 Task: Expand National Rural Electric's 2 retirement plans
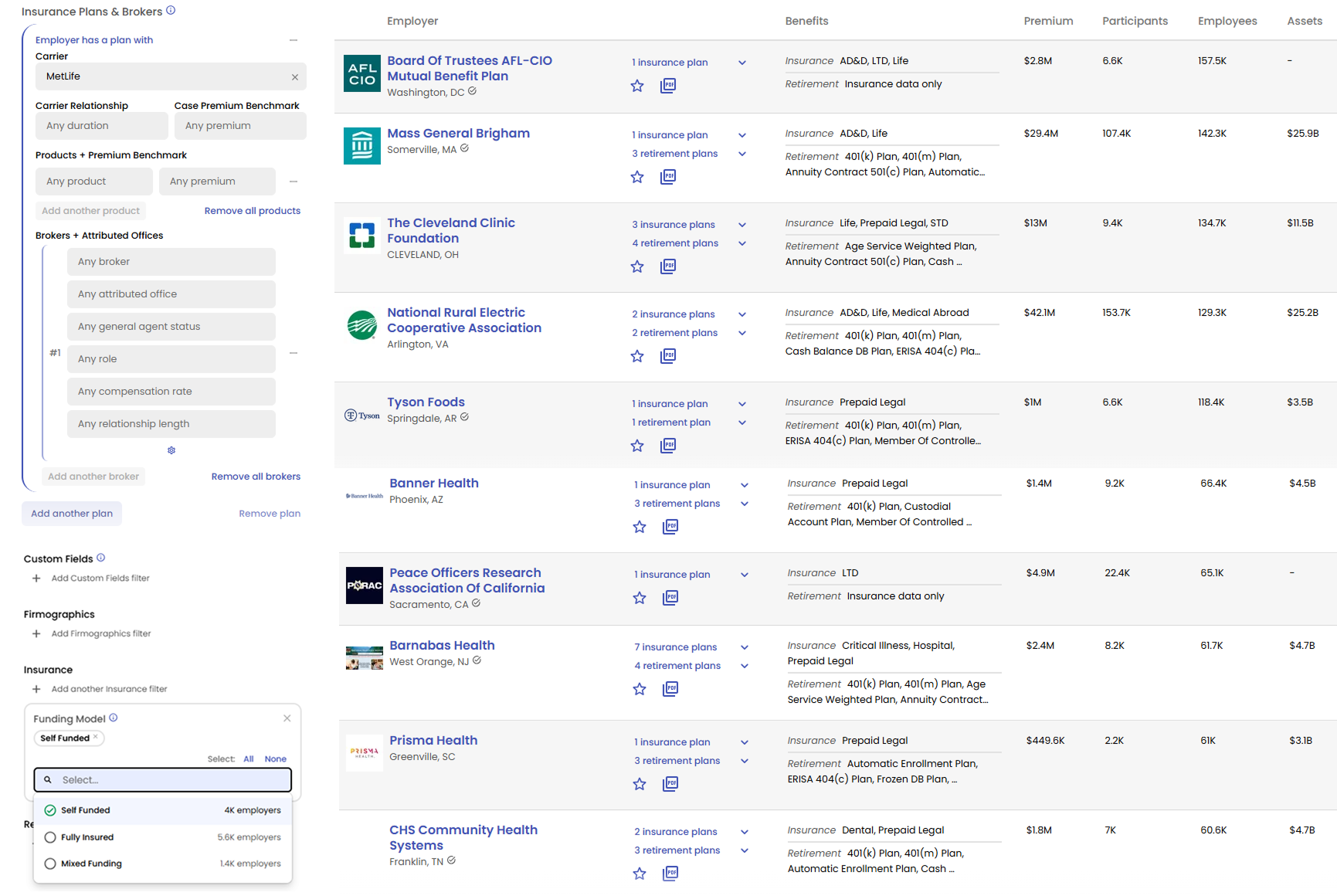[x=741, y=333]
